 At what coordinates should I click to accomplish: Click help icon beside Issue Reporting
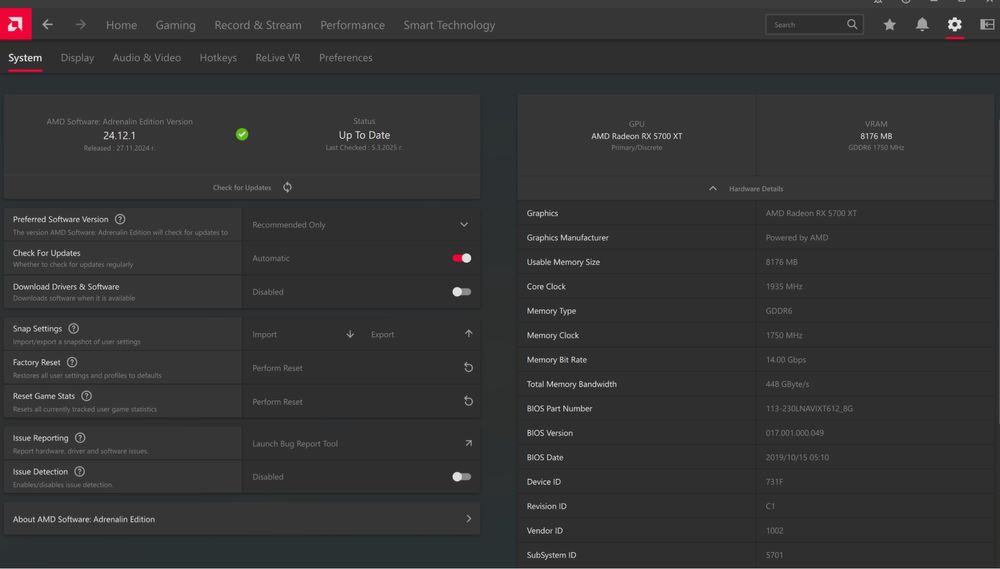pyautogui.click(x=80, y=438)
